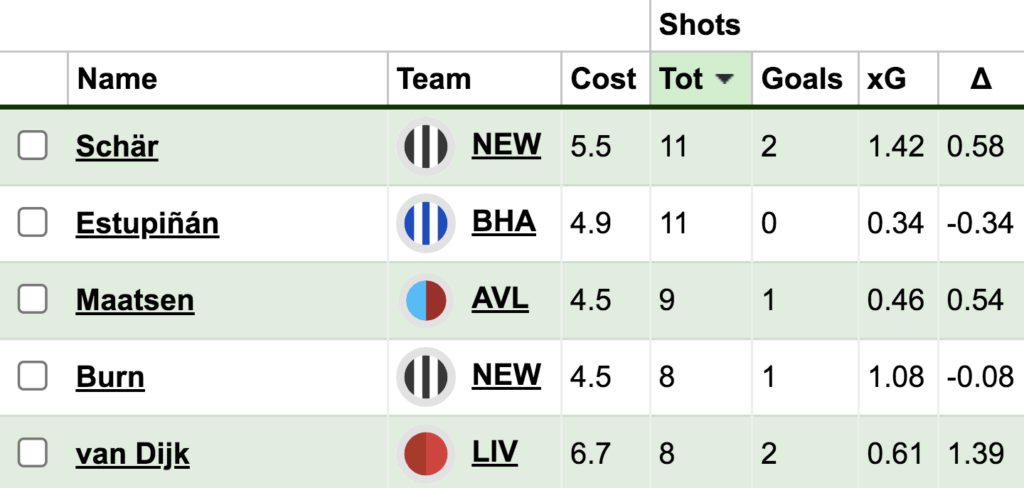This screenshot has width=1024, height=488.
Task: Select the Estupiñán row checkbox
Action: [33, 222]
